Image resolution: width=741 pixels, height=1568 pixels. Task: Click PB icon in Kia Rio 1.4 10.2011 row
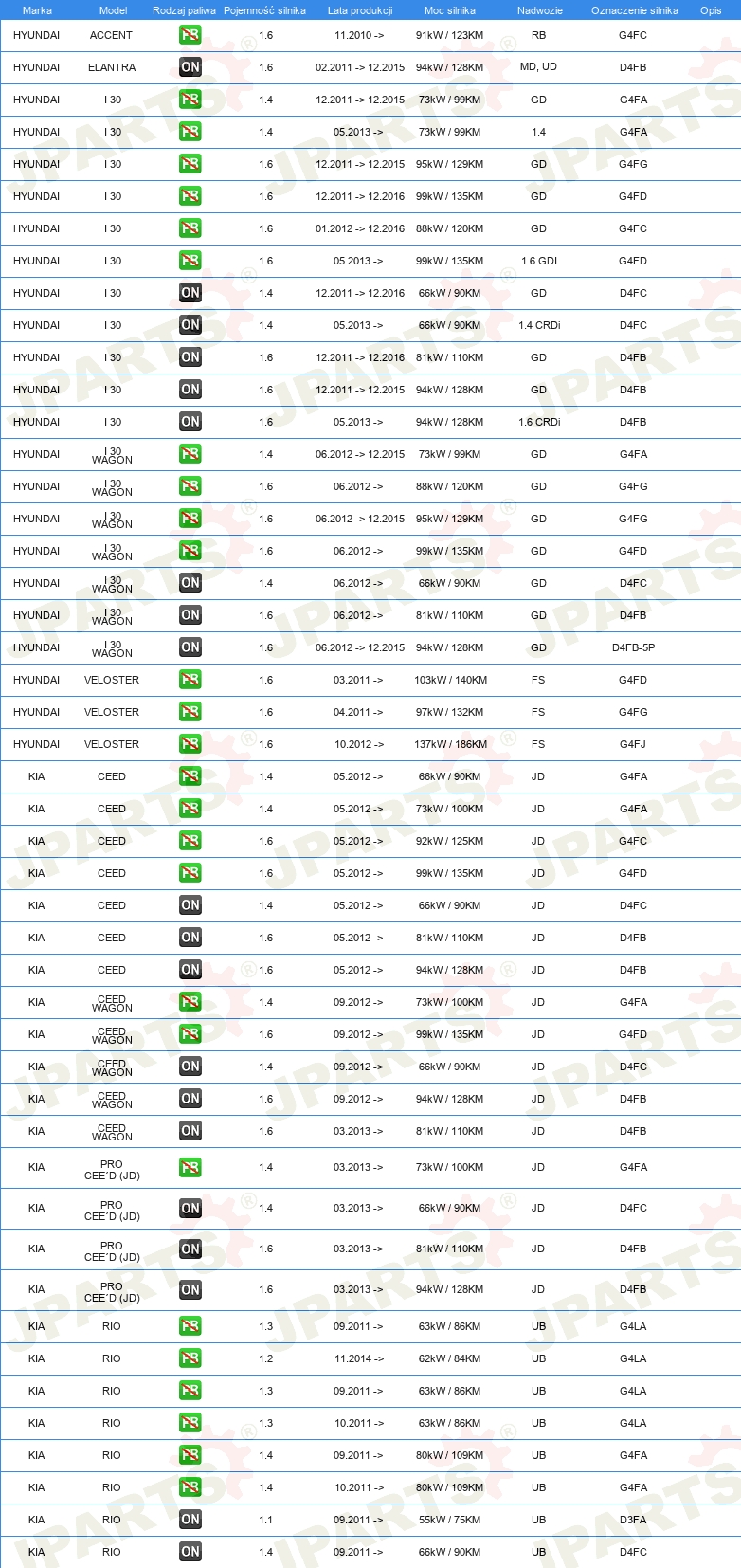click(x=190, y=1487)
